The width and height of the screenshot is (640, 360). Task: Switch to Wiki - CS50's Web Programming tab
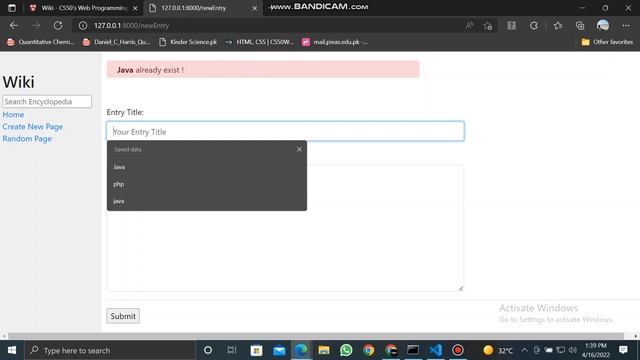click(x=84, y=8)
